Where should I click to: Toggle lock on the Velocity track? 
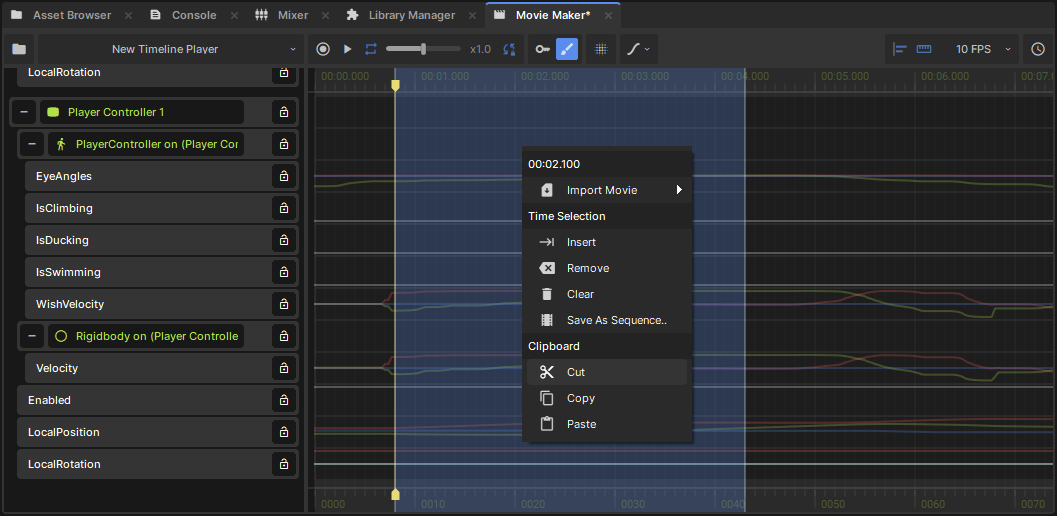(x=284, y=368)
